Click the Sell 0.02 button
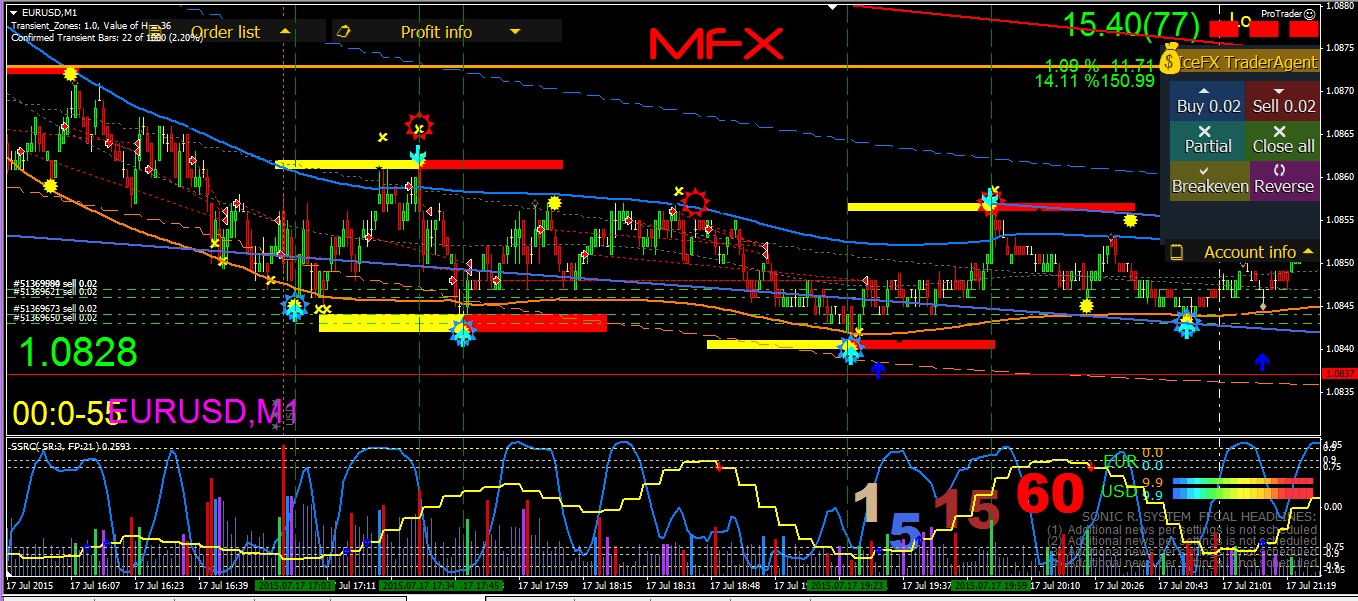 1284,101
